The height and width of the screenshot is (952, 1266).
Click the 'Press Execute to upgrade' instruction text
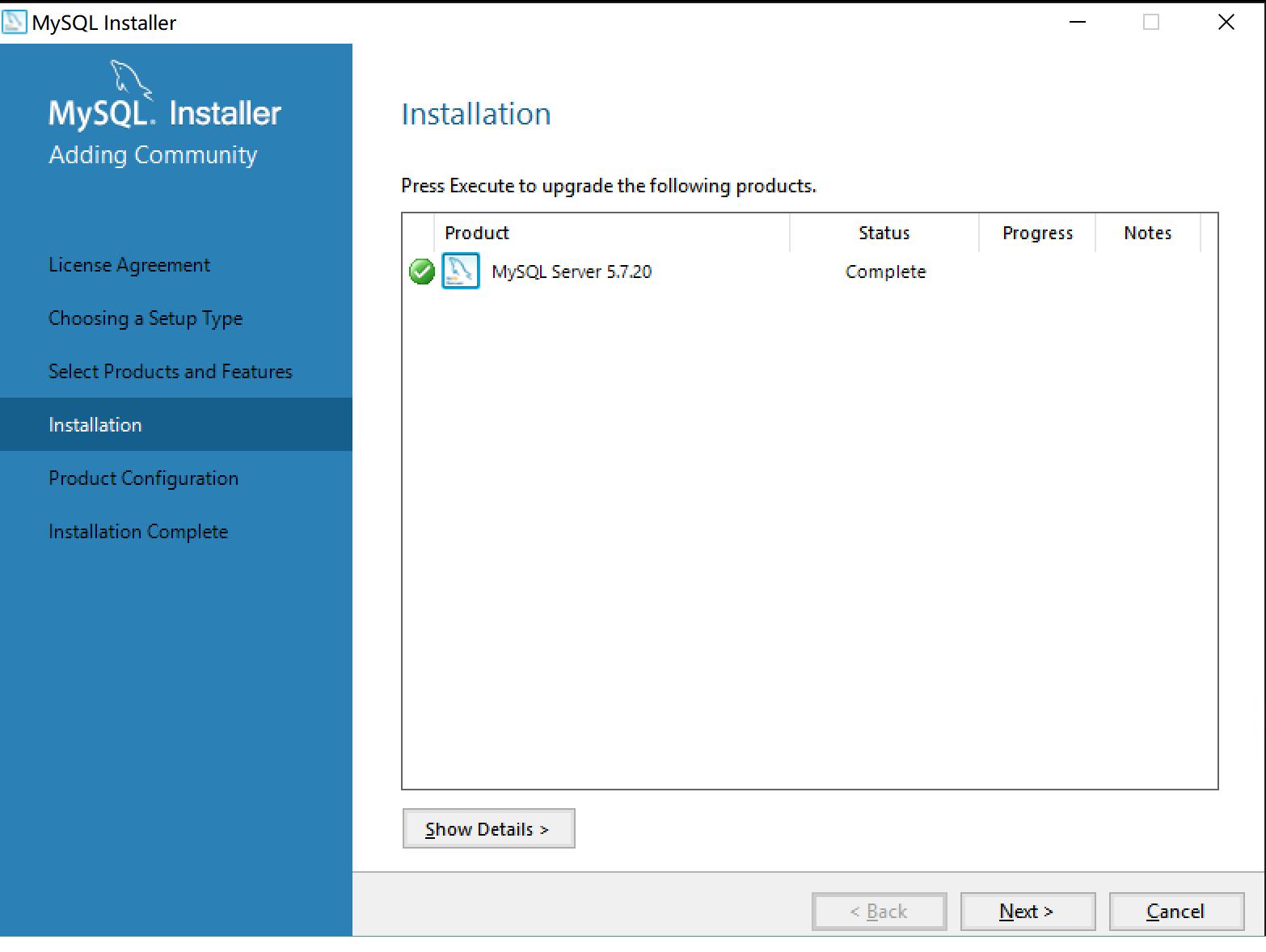pyautogui.click(x=609, y=186)
